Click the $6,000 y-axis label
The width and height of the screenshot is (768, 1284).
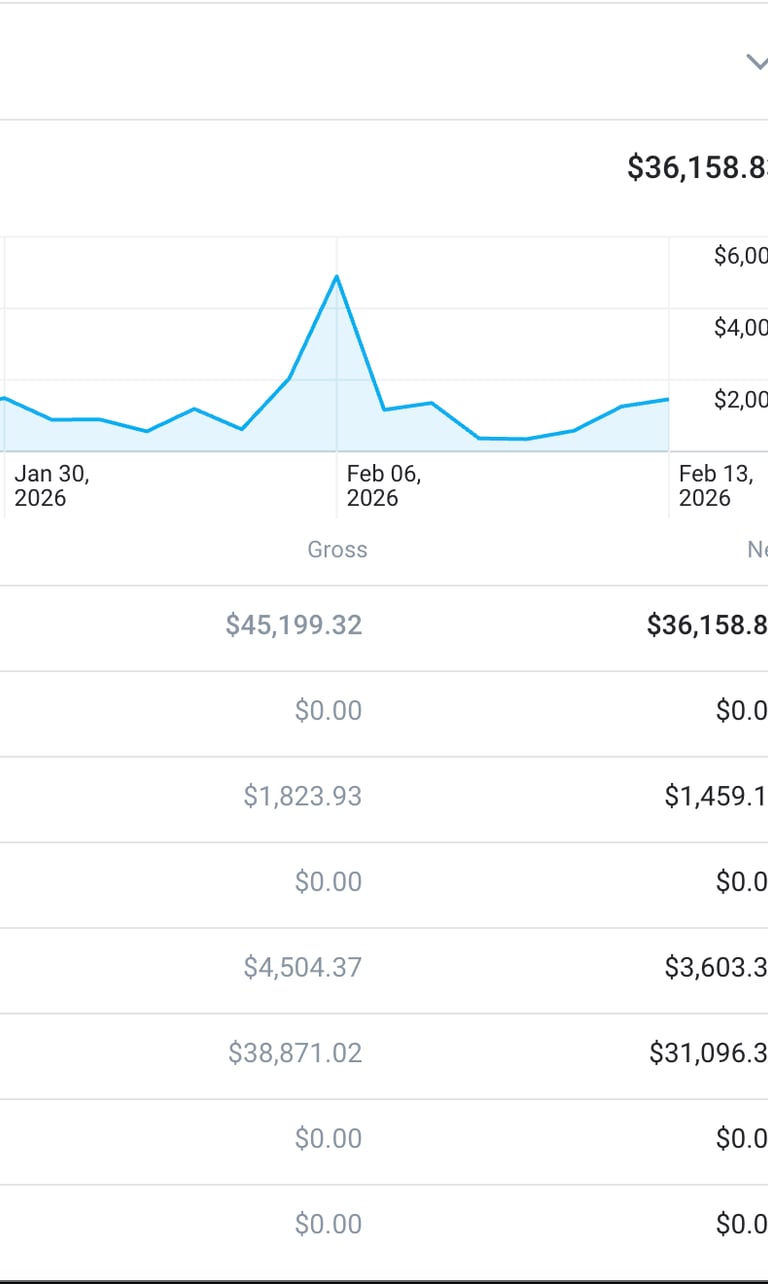740,256
